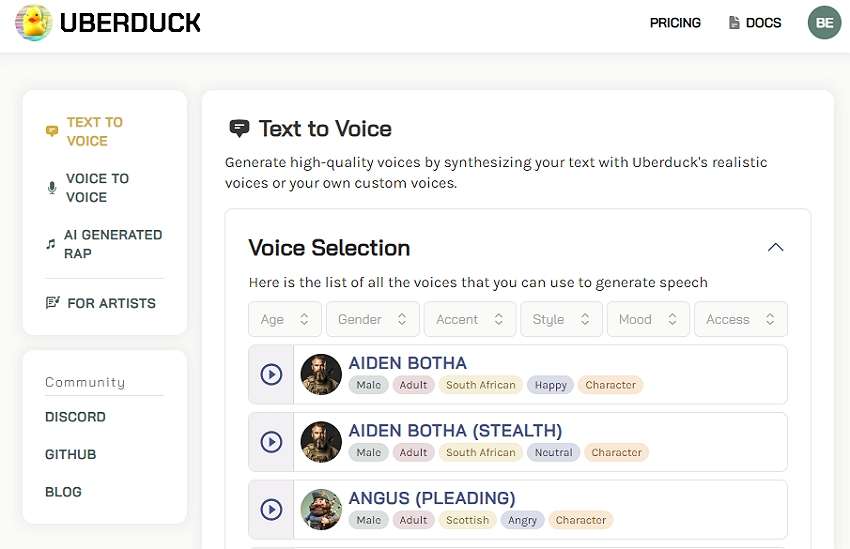
Task: Collapse the Voice Selection section
Action: coord(775,248)
